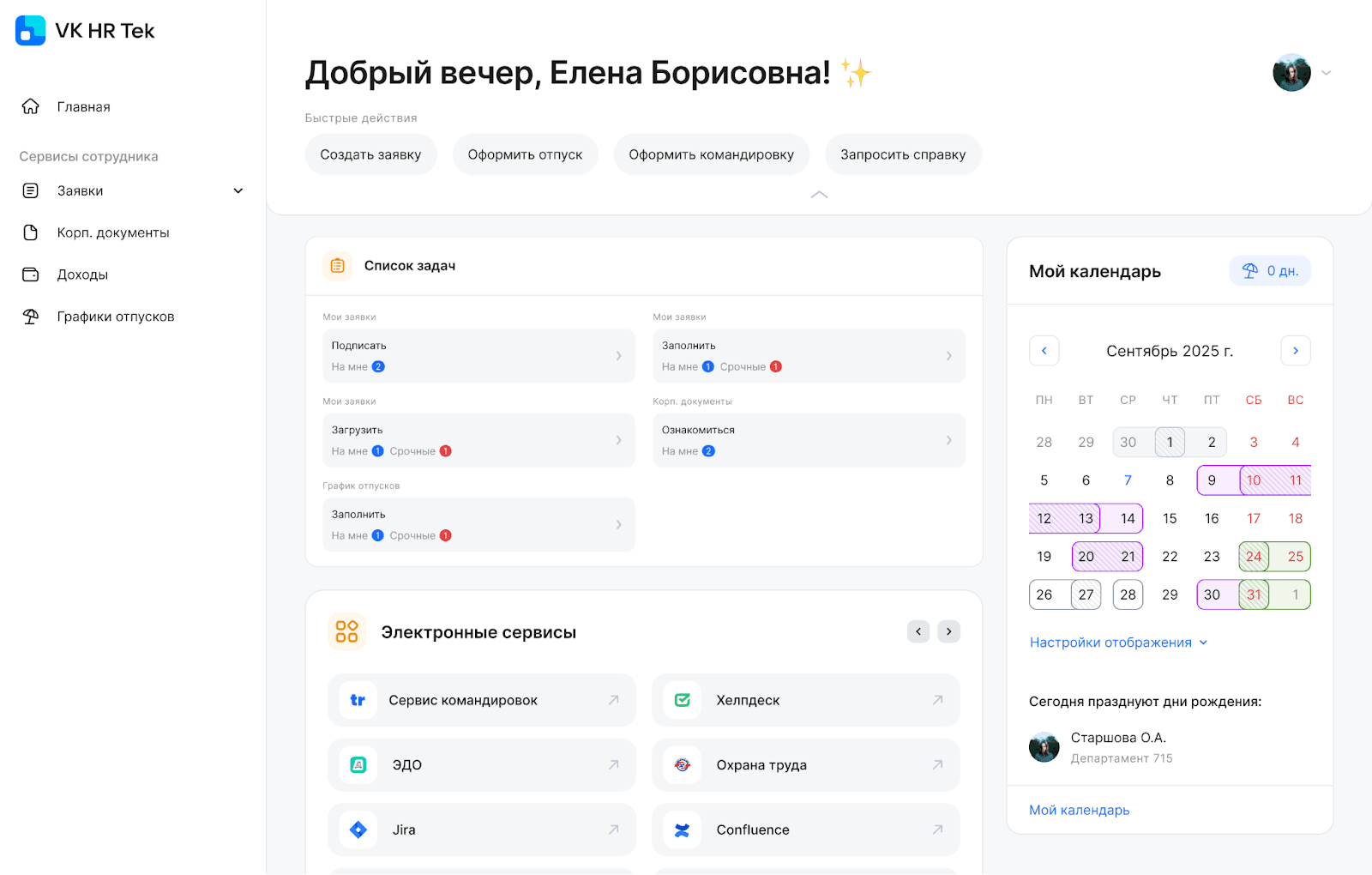1372x875 pixels.
Task: Go to Доходы section
Action: point(82,275)
